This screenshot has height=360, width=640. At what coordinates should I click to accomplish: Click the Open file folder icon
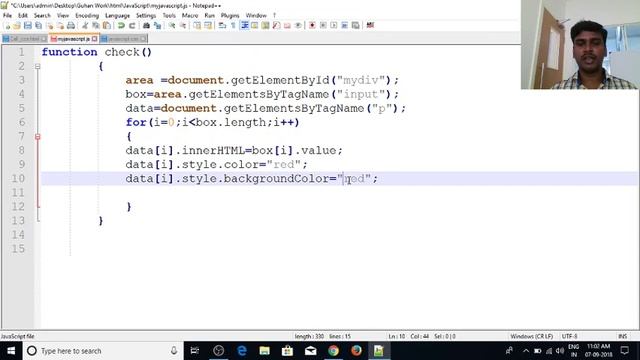17,26
